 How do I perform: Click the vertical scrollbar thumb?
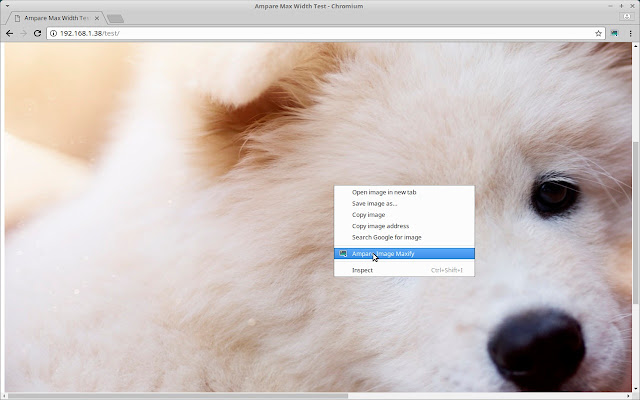click(636, 222)
